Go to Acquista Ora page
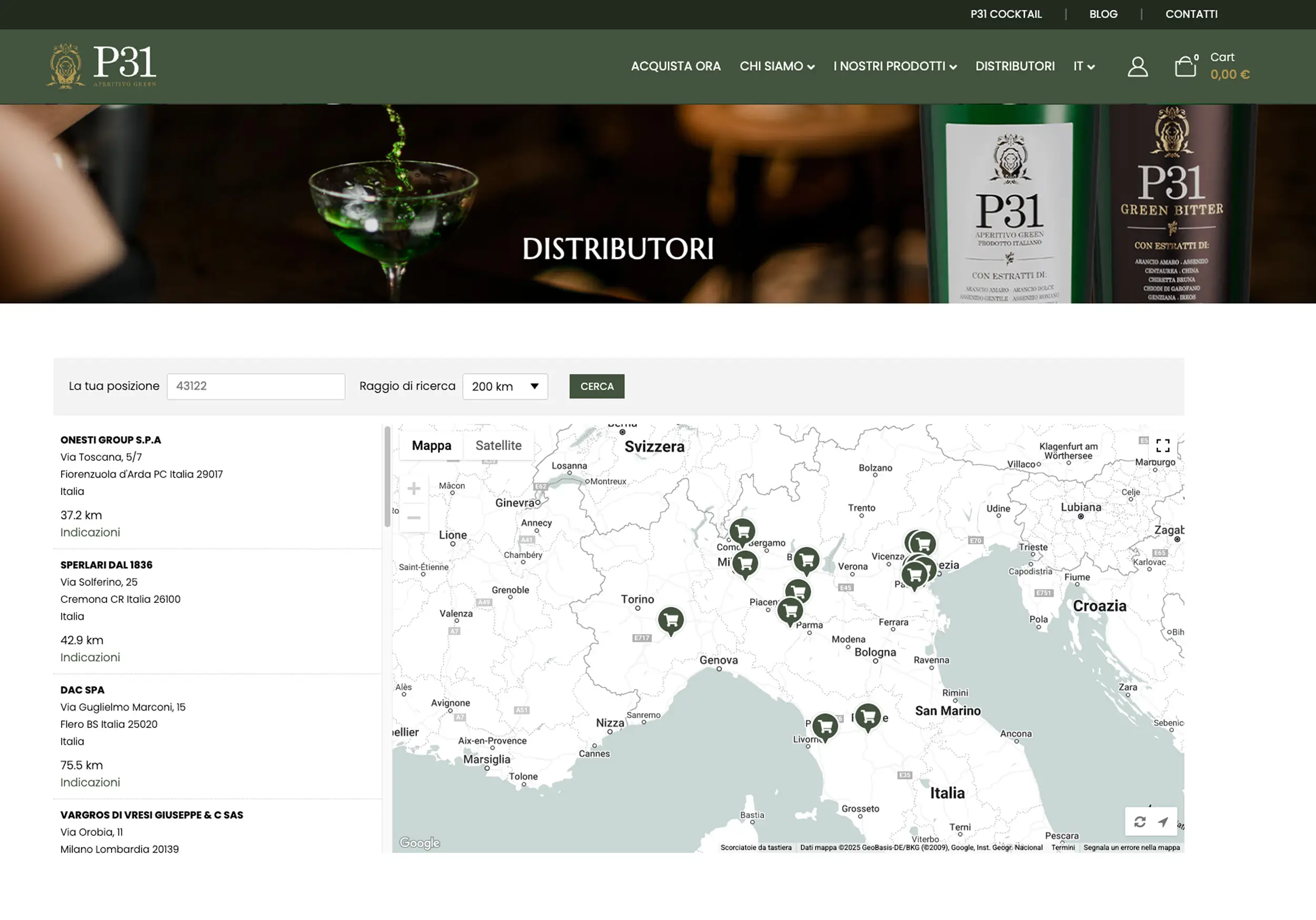 675,66
